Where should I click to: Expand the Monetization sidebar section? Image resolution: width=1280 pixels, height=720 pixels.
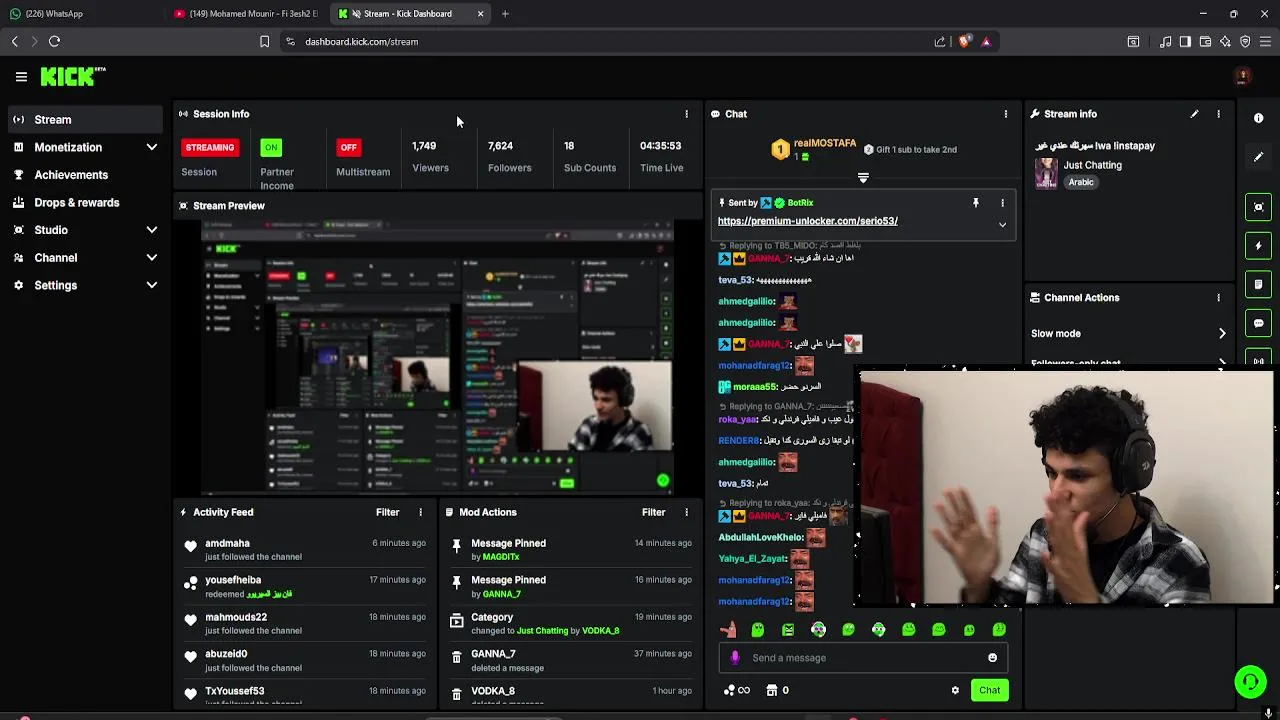(152, 147)
